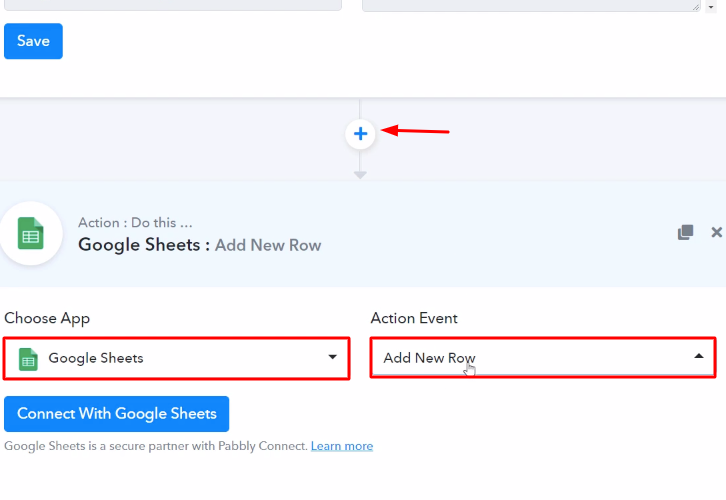This screenshot has width=726, height=500.
Task: Click the large Google Sheets app icon
Action: (x=31, y=235)
